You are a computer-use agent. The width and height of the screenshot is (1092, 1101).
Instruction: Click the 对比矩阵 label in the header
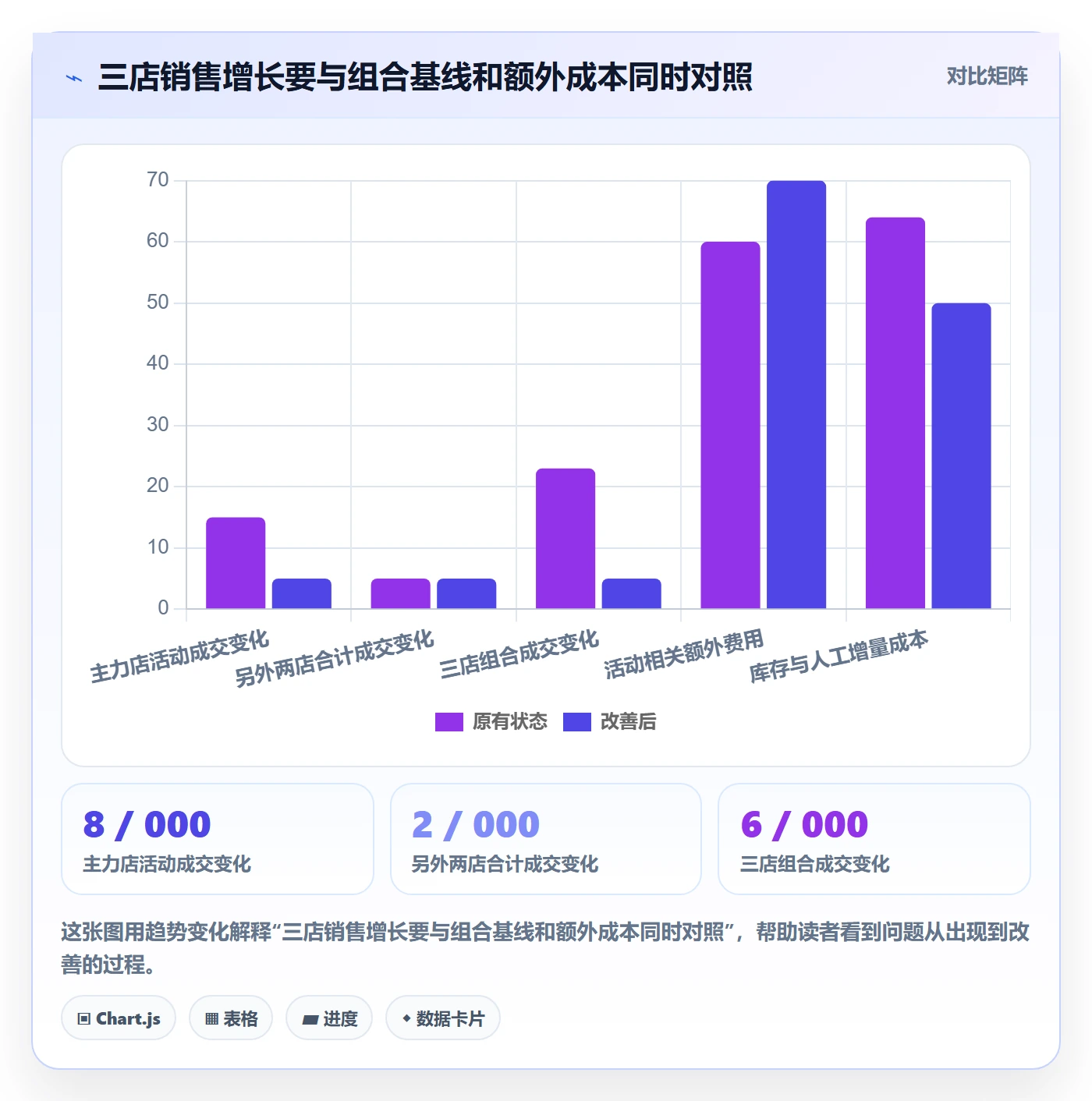pyautogui.click(x=987, y=76)
